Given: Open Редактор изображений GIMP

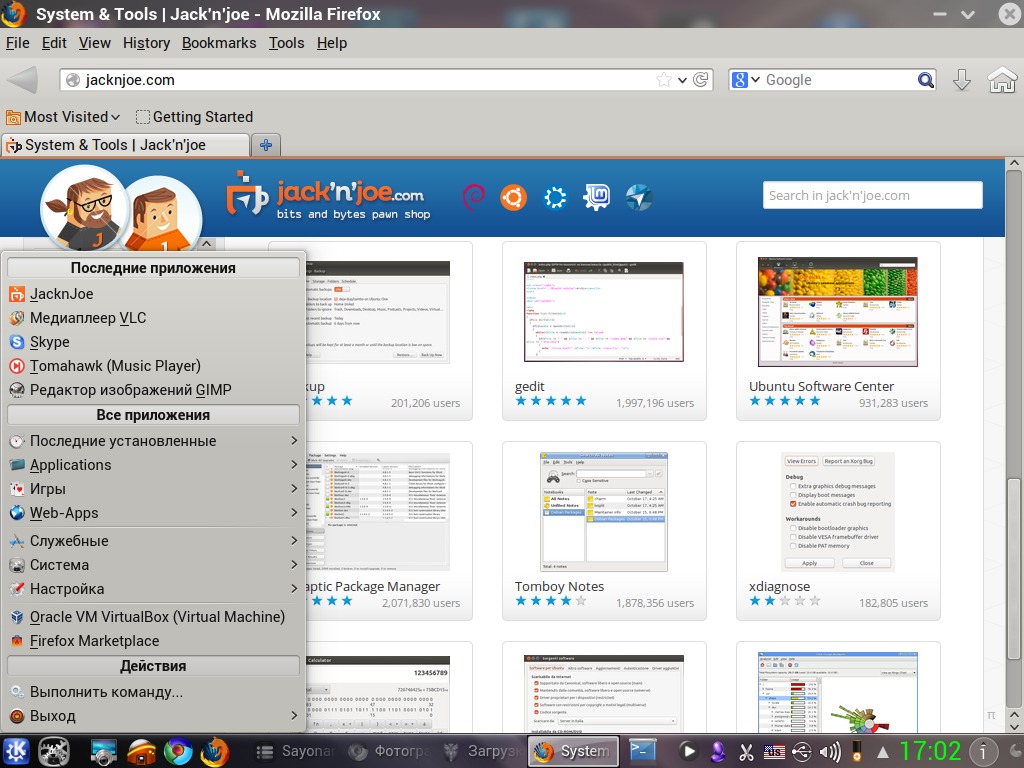Looking at the screenshot, I should (x=153, y=391).
